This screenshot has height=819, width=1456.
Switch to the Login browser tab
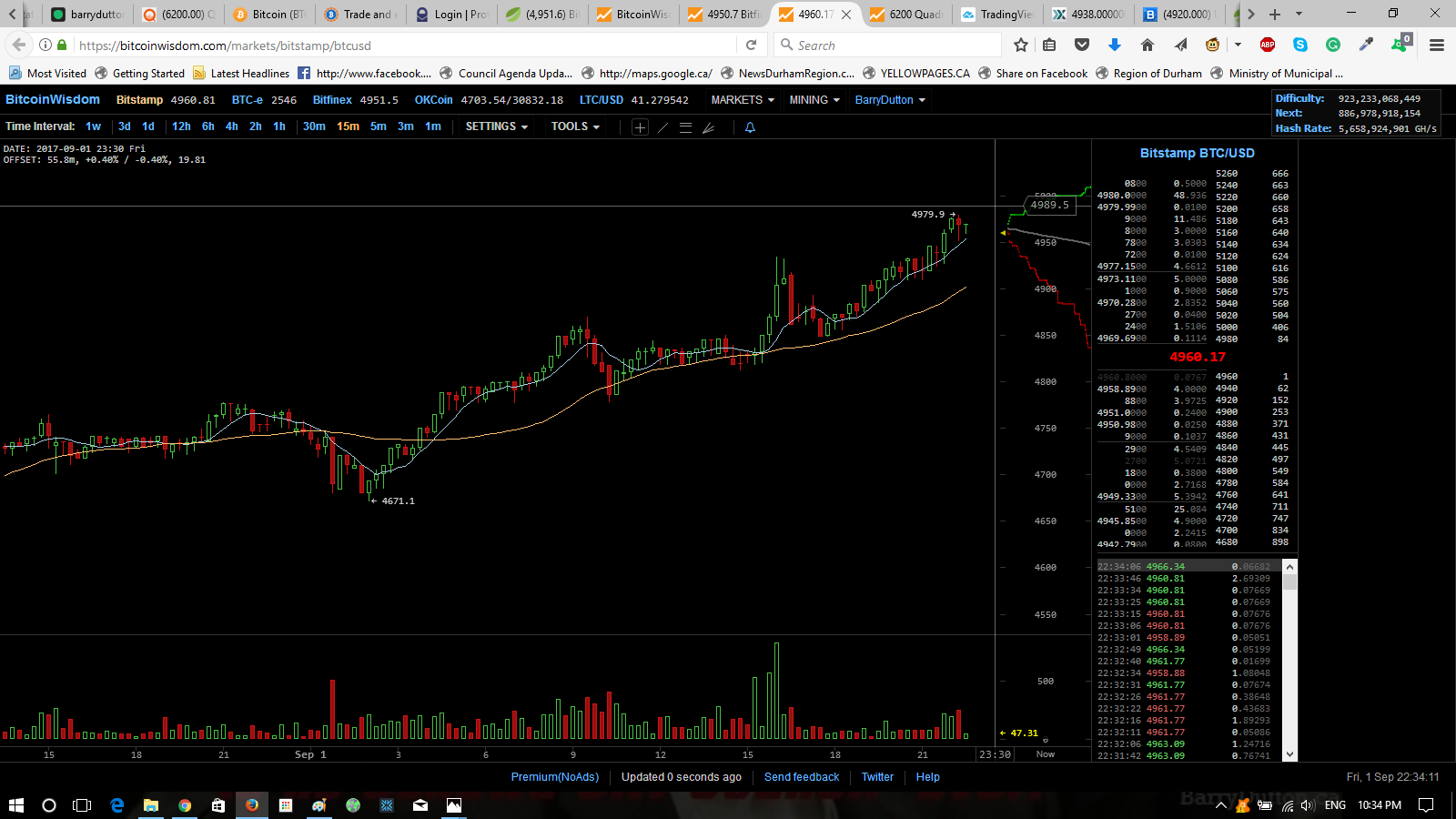pos(452,14)
